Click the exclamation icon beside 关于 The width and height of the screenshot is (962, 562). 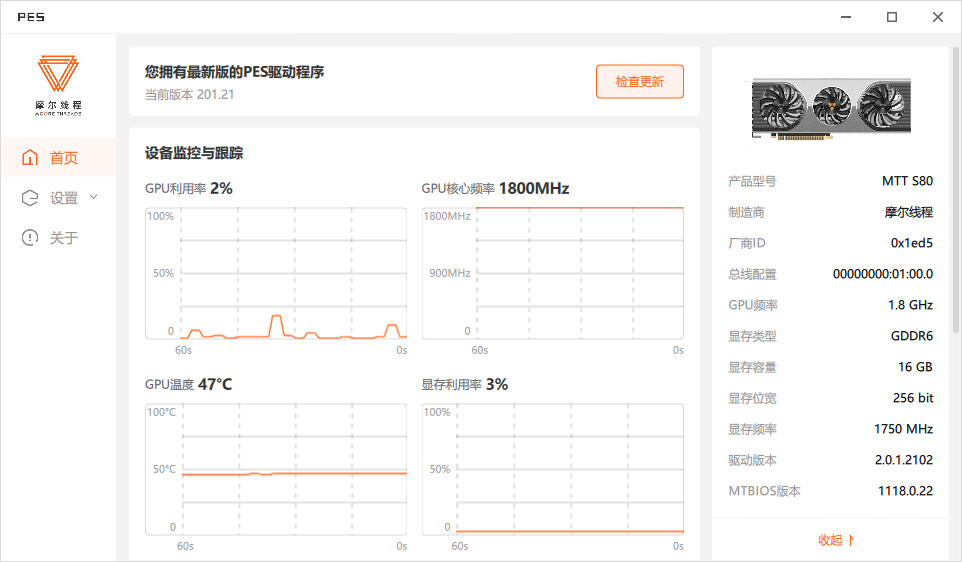pyautogui.click(x=30, y=238)
